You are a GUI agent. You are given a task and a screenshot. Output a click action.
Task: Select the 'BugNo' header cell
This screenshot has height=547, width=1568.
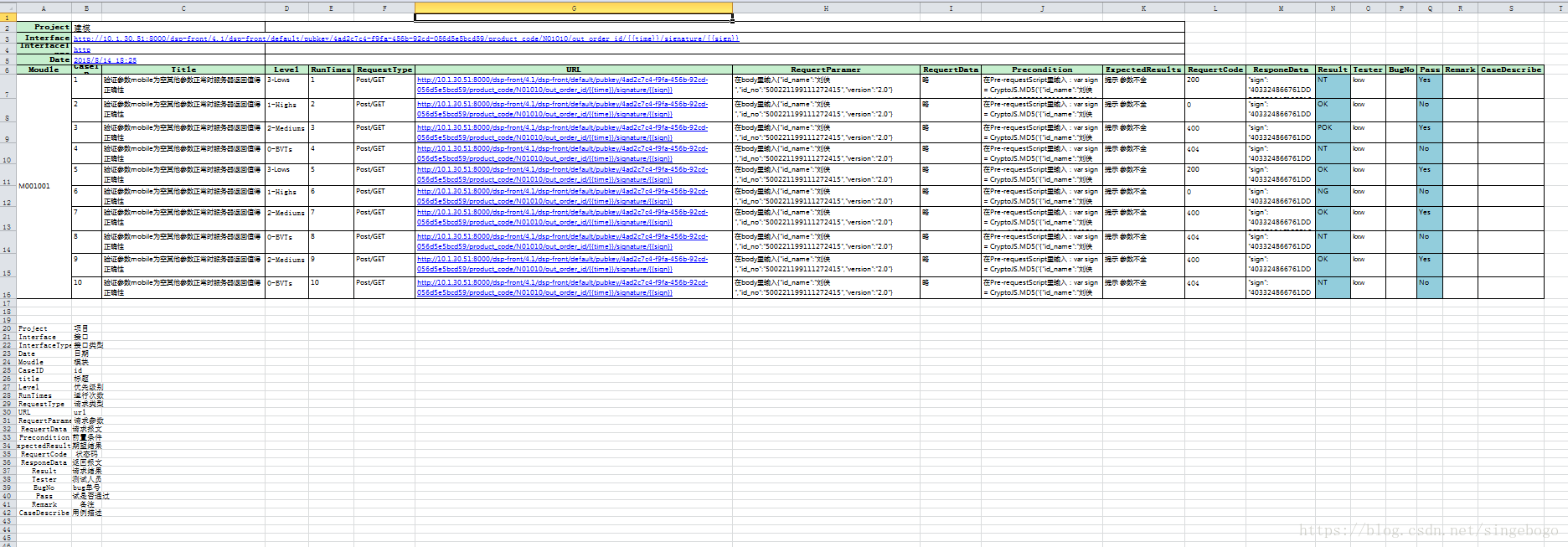[x=1401, y=70]
